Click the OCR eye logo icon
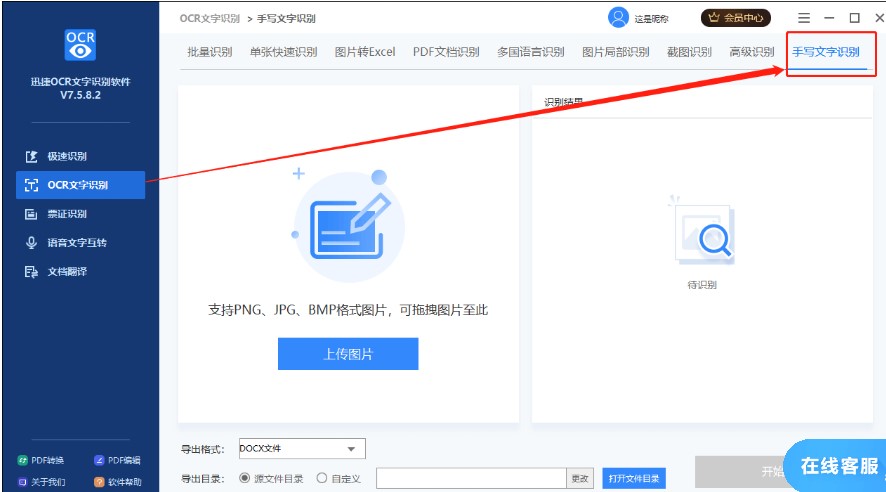The image size is (886, 492). pyautogui.click(x=80, y=45)
